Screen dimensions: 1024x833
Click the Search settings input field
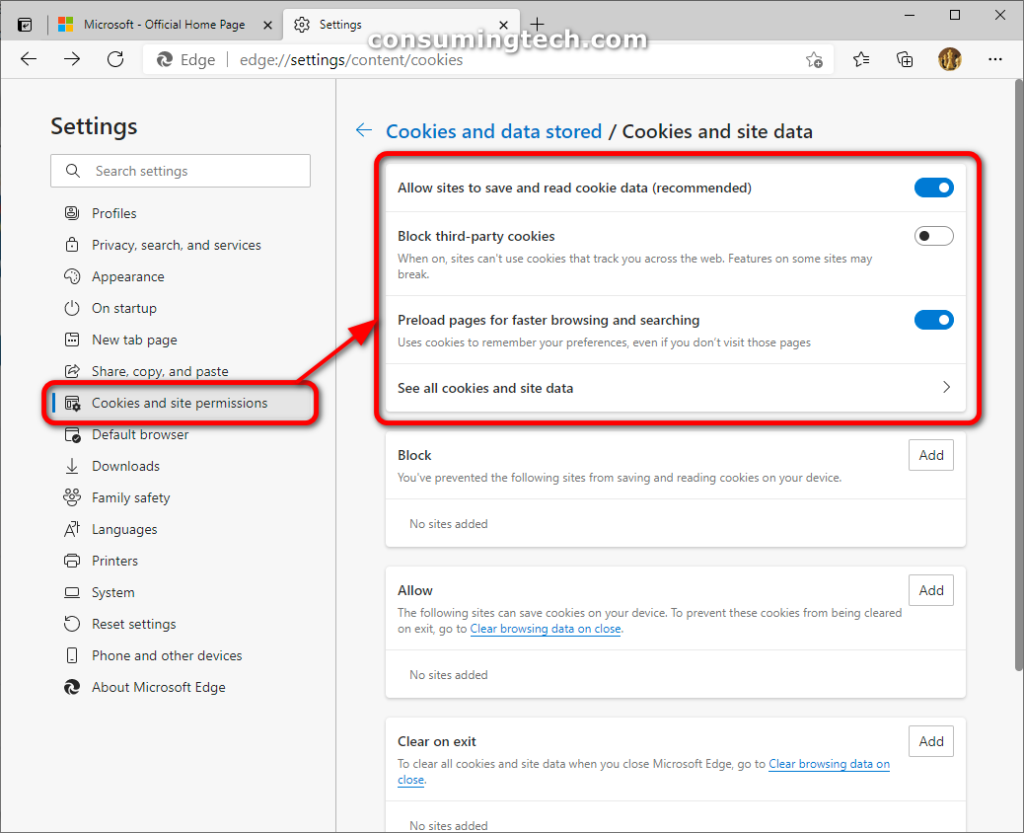coord(180,171)
